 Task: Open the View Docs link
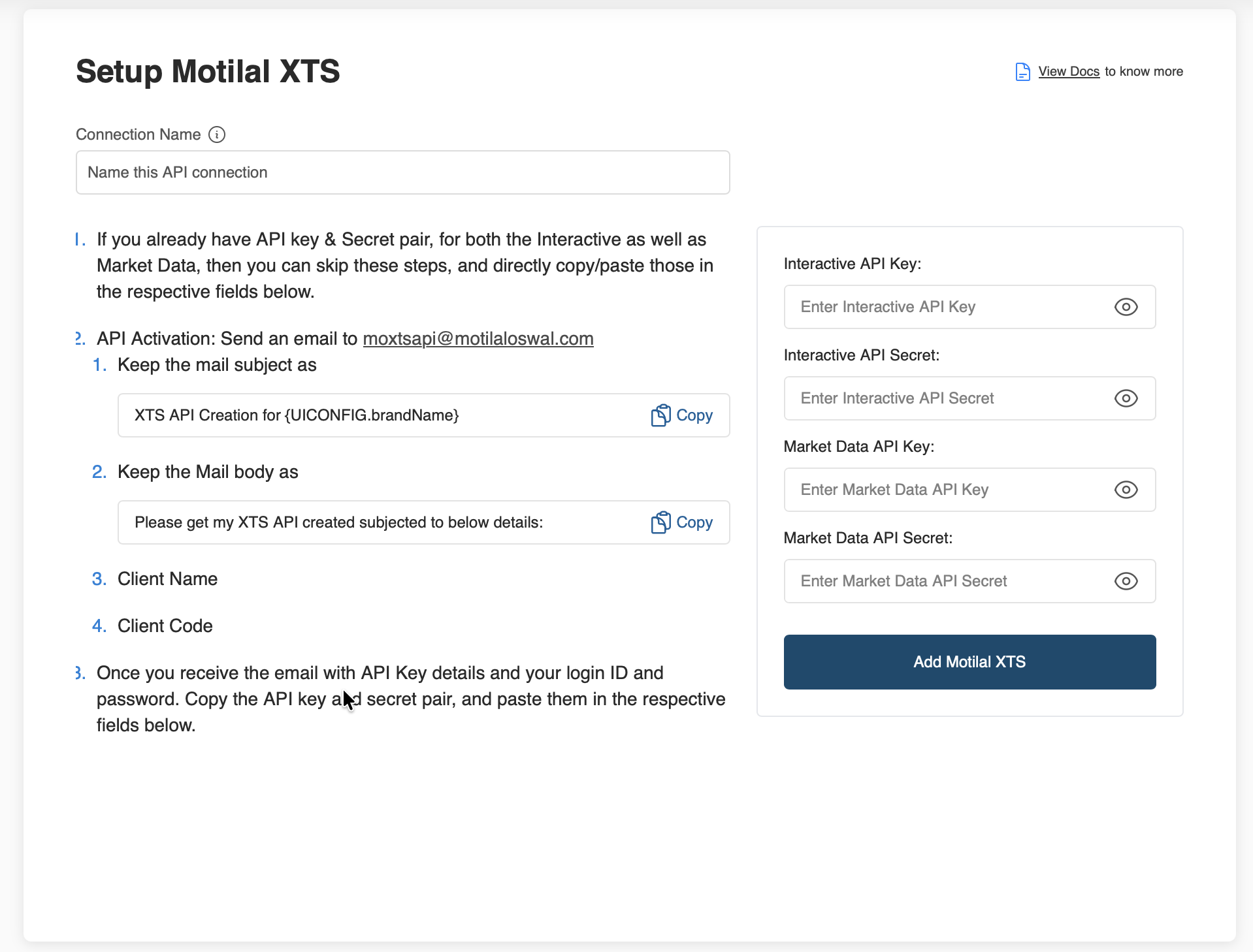(x=1069, y=72)
